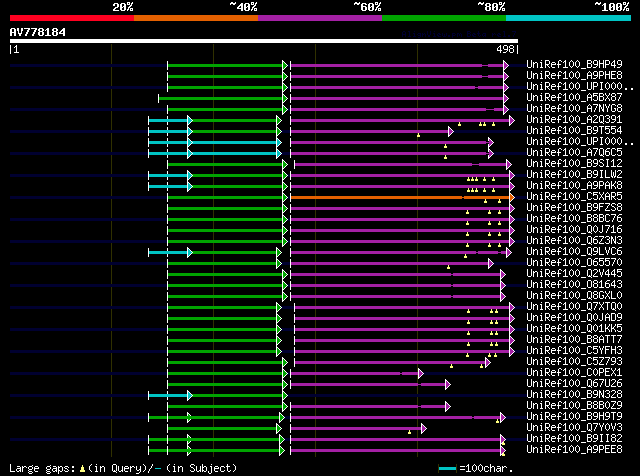640x476 pixels.
Task: Click the purple alignment bar in Q7Y0V3 row
Action: click(x=358, y=429)
